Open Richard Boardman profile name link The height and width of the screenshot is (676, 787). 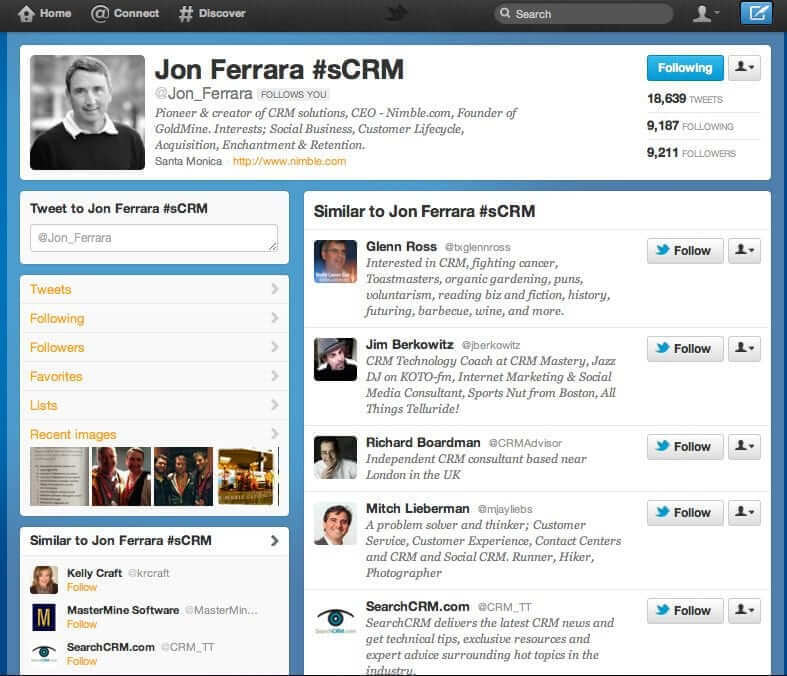(x=423, y=442)
